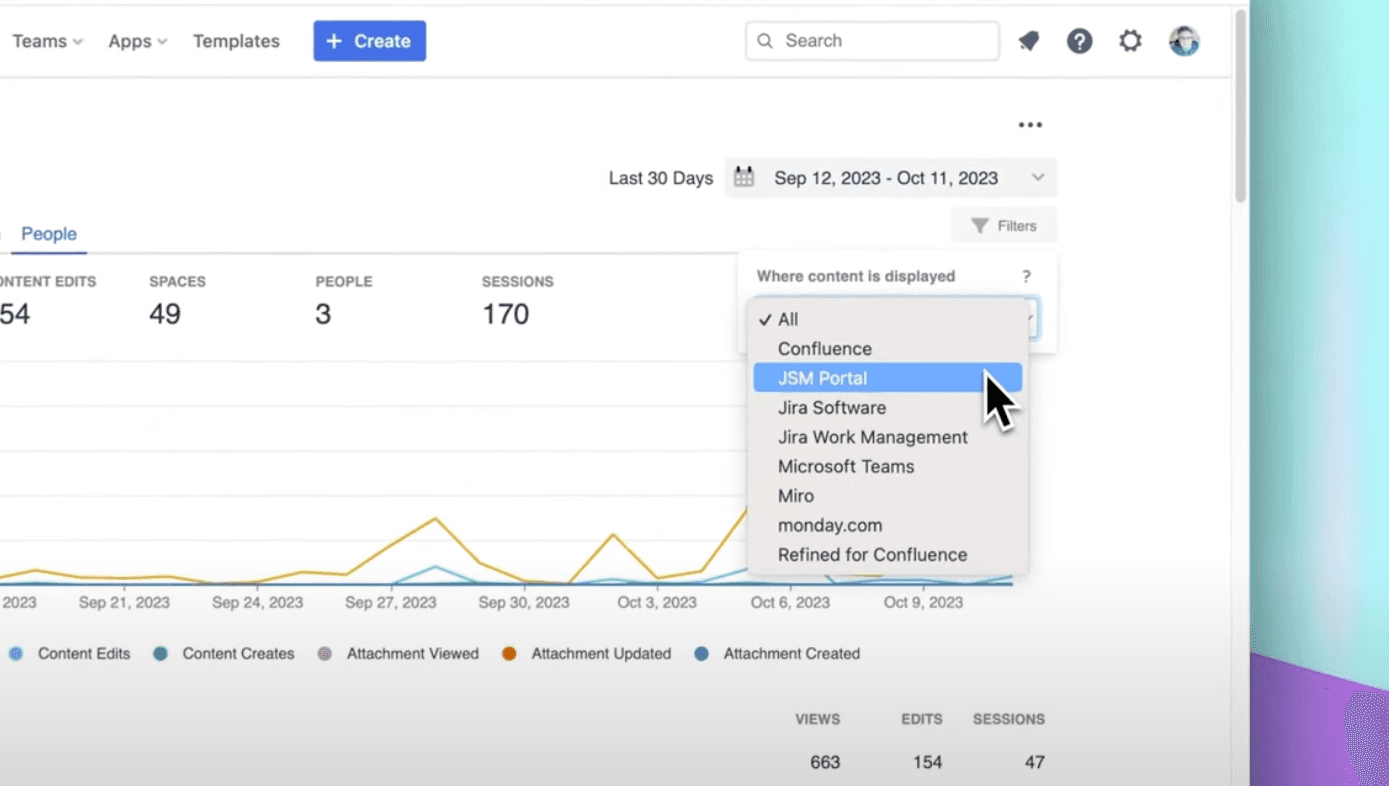Open the user profile avatar
Image resolution: width=1389 pixels, height=786 pixels.
click(x=1184, y=41)
